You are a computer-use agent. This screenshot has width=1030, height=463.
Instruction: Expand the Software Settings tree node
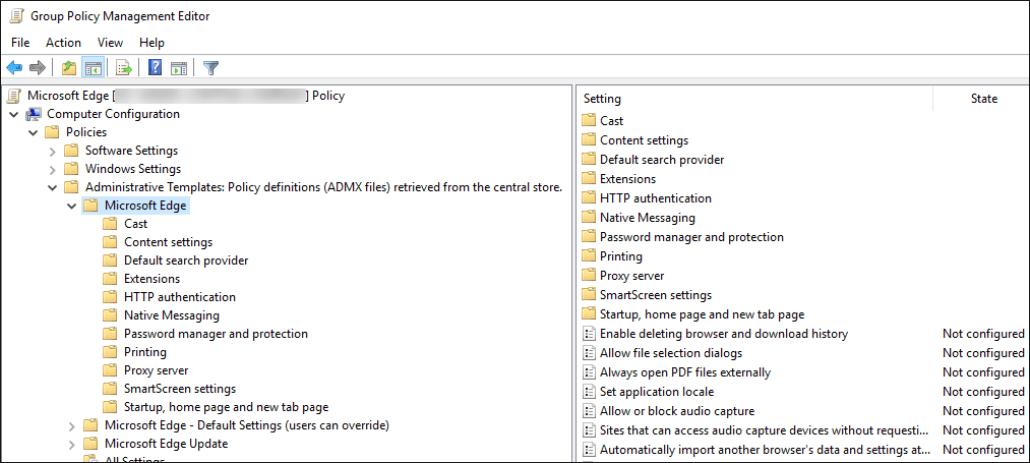tap(52, 151)
